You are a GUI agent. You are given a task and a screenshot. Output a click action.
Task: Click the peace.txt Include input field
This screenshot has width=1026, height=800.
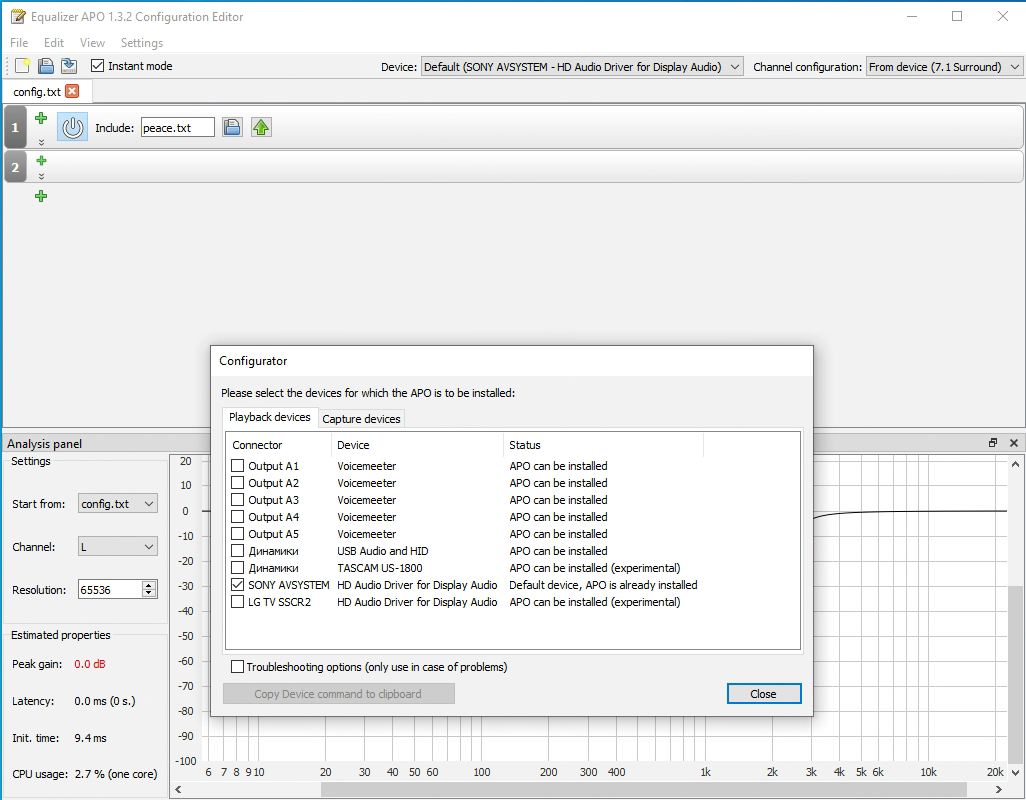(x=177, y=128)
